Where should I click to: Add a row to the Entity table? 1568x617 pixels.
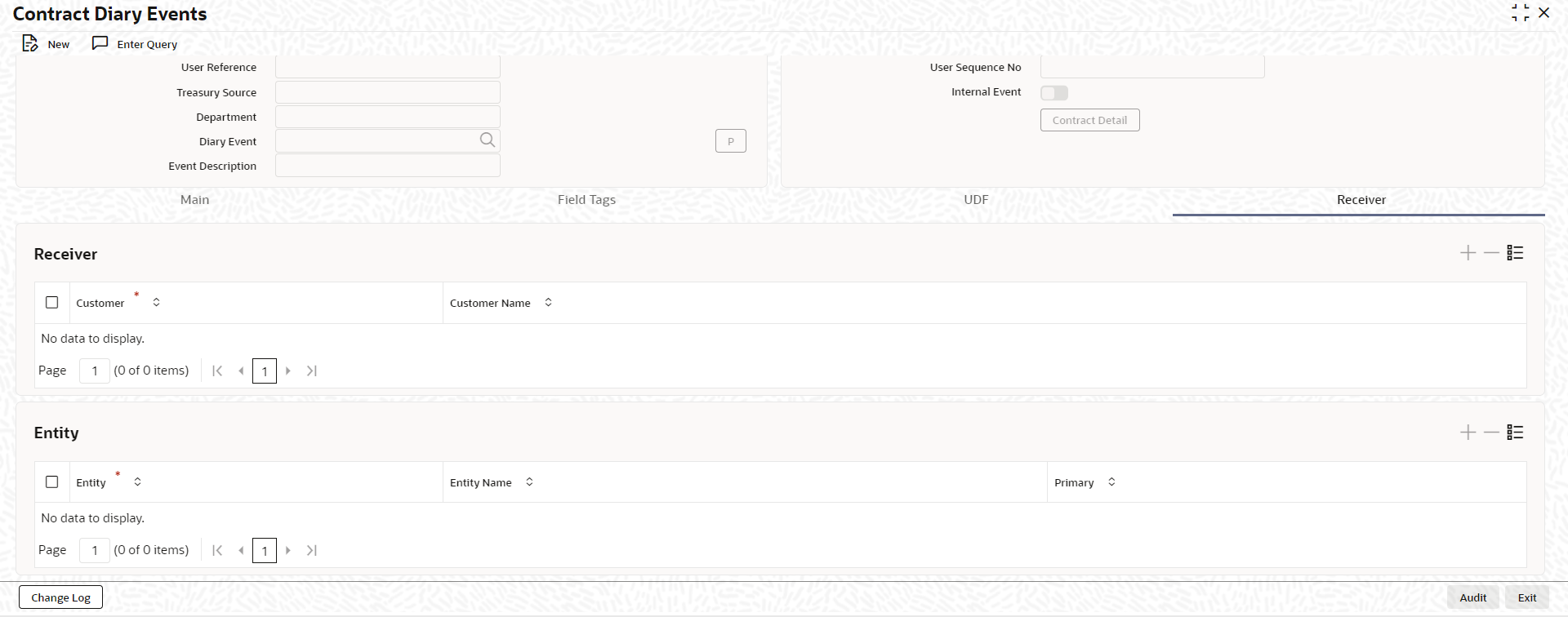pos(1468,433)
